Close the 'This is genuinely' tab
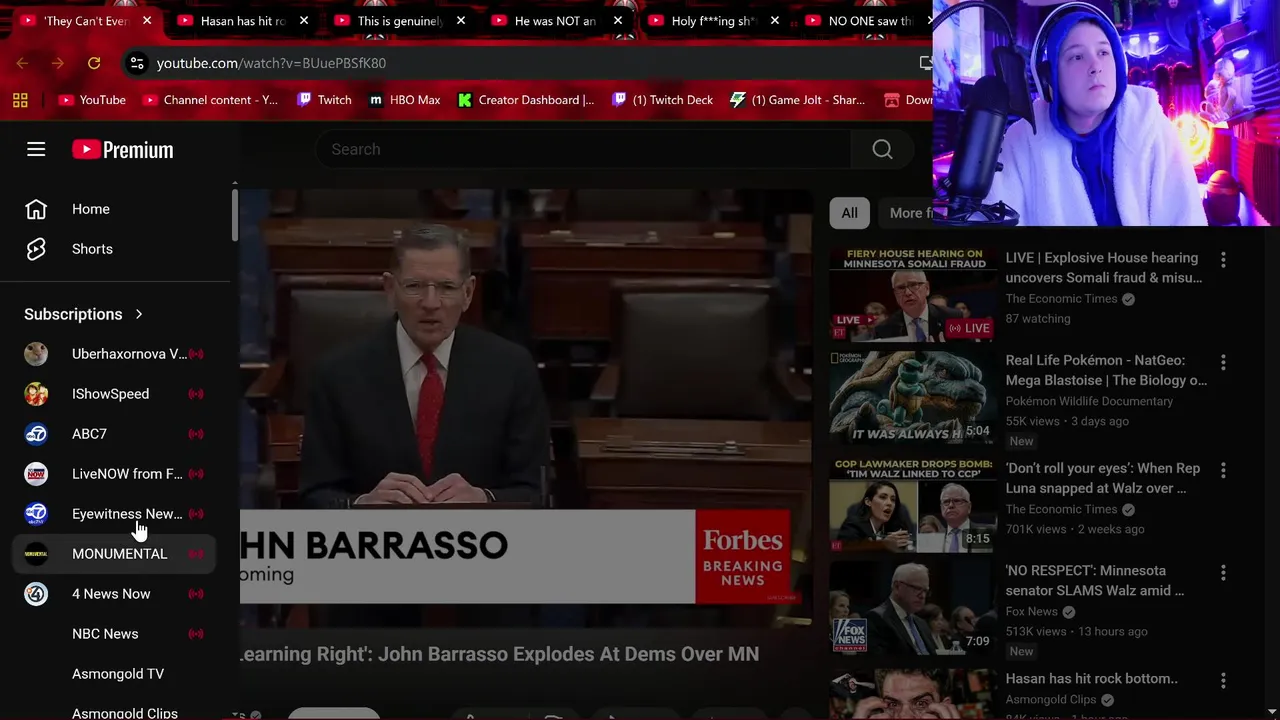Image resolution: width=1280 pixels, height=720 pixels. (461, 21)
